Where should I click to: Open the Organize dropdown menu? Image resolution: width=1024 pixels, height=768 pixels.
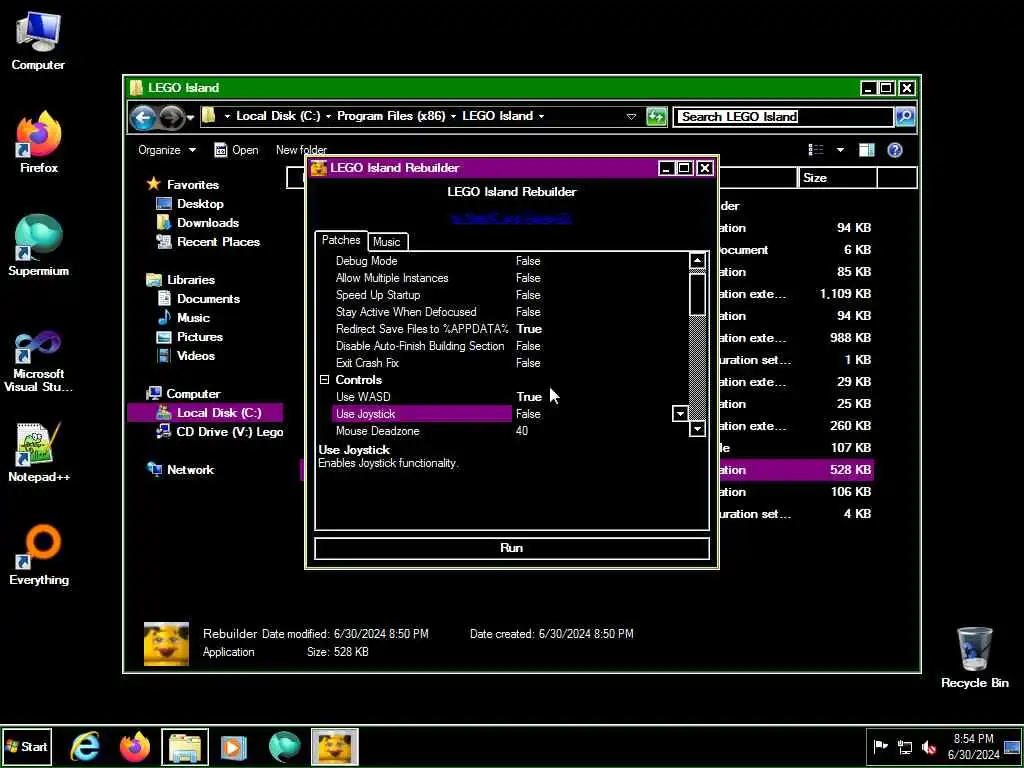point(167,150)
